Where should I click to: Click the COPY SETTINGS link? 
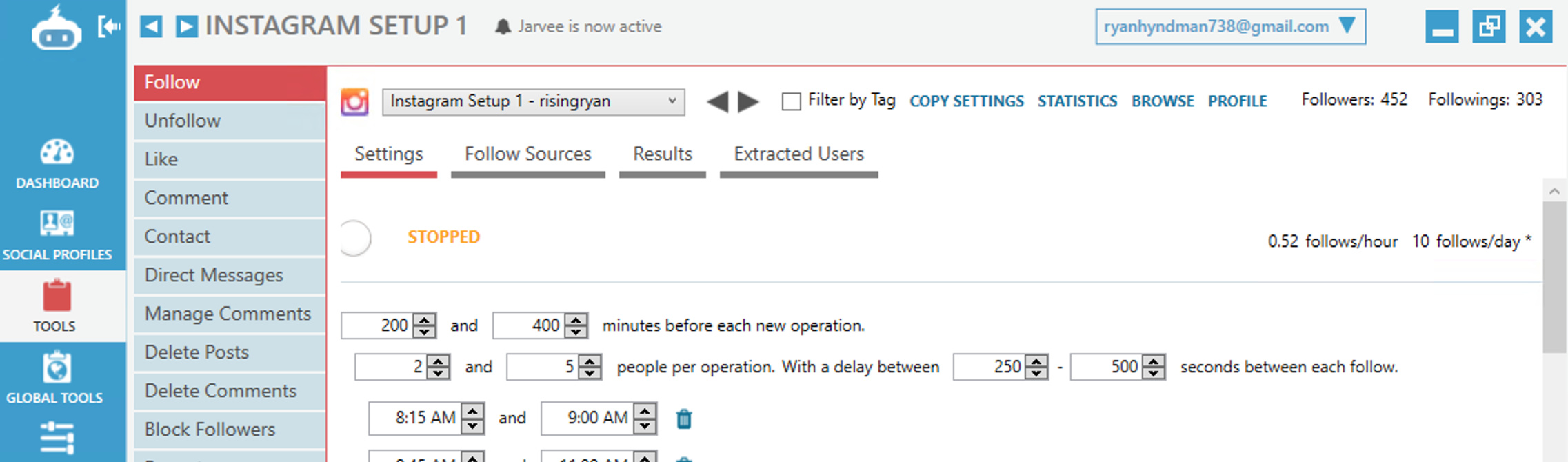(x=966, y=101)
